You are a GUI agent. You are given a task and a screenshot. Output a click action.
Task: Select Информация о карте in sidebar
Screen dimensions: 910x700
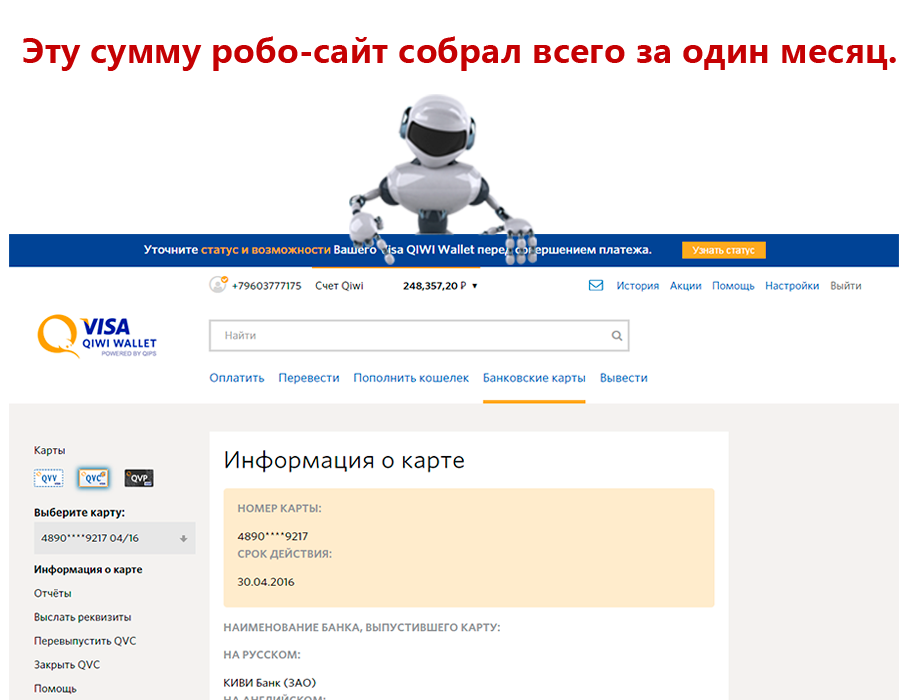point(88,569)
